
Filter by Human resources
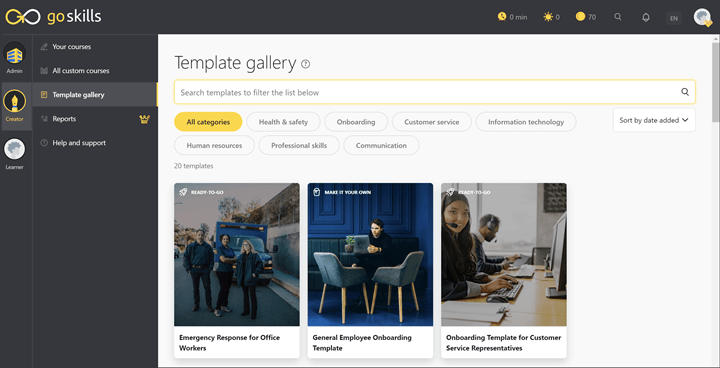click(214, 145)
